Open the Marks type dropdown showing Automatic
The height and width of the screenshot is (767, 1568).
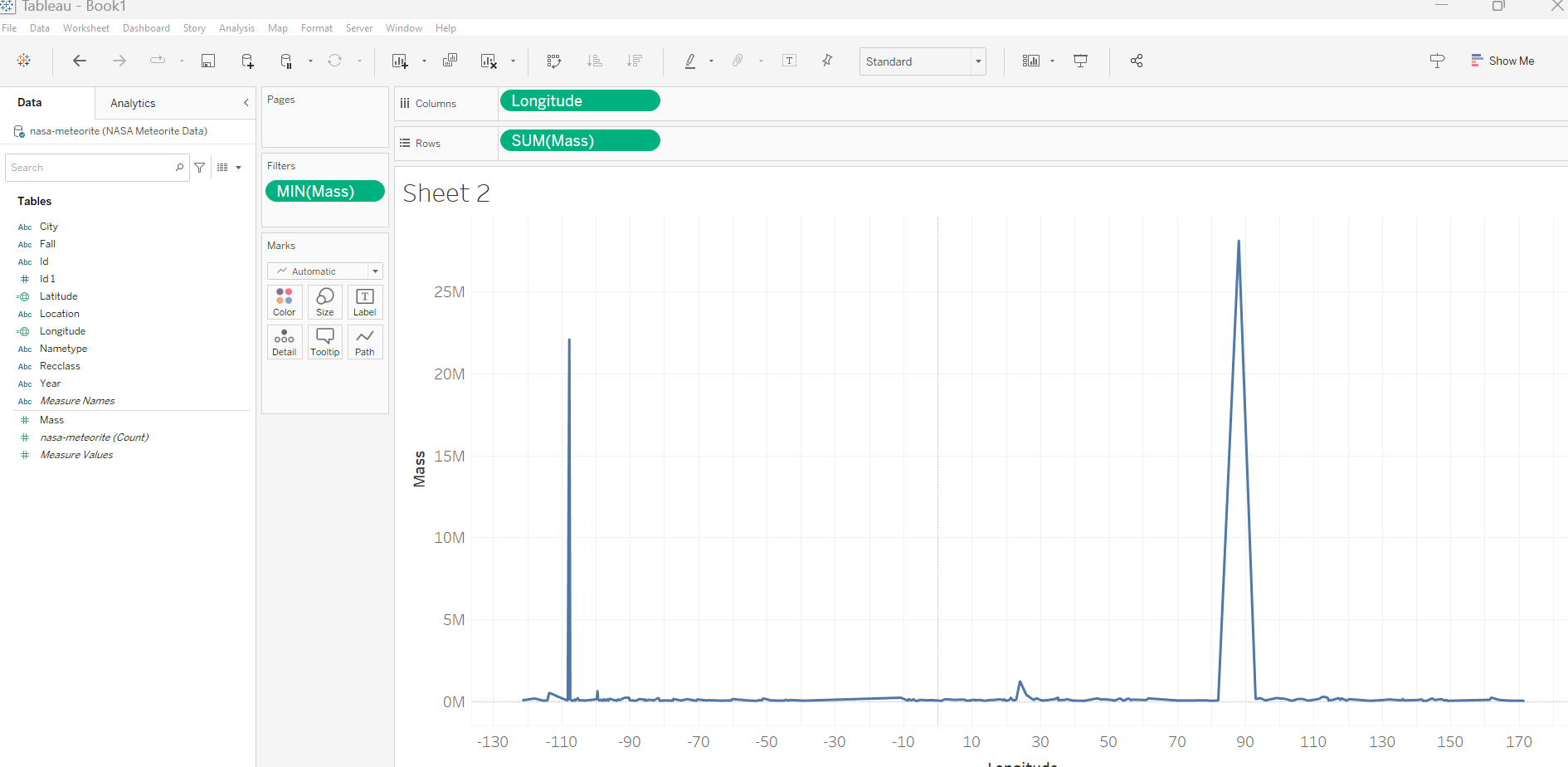point(375,271)
